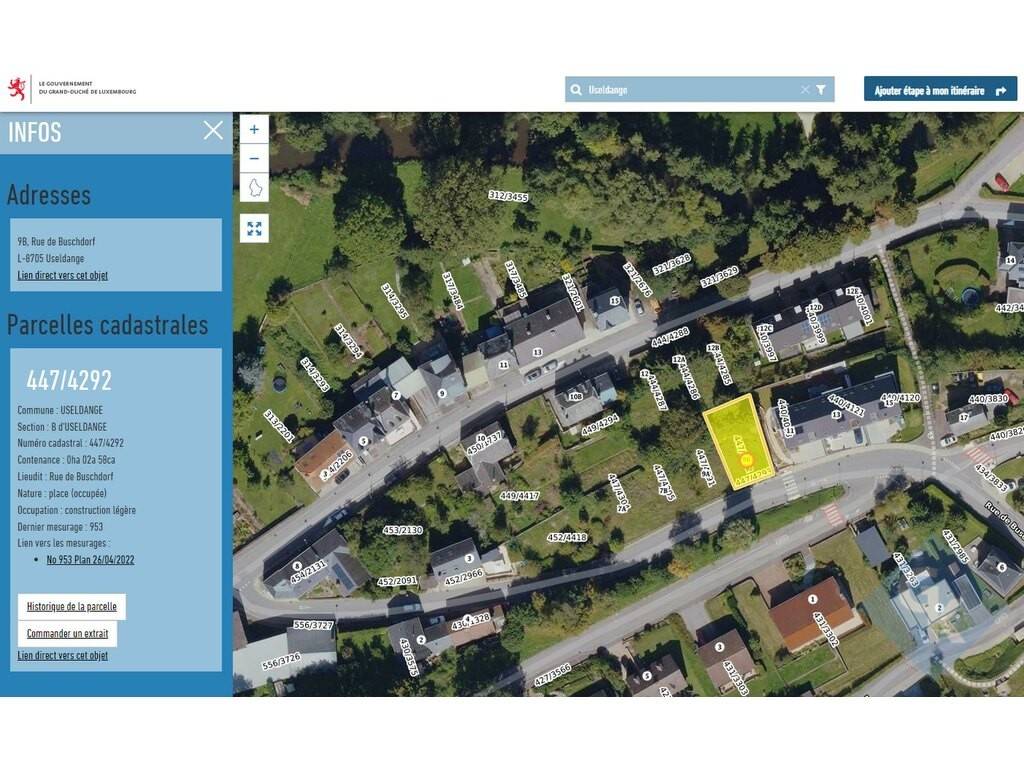Click Commander un extrait button
Image resolution: width=1024 pixels, height=768 pixels.
pos(67,634)
